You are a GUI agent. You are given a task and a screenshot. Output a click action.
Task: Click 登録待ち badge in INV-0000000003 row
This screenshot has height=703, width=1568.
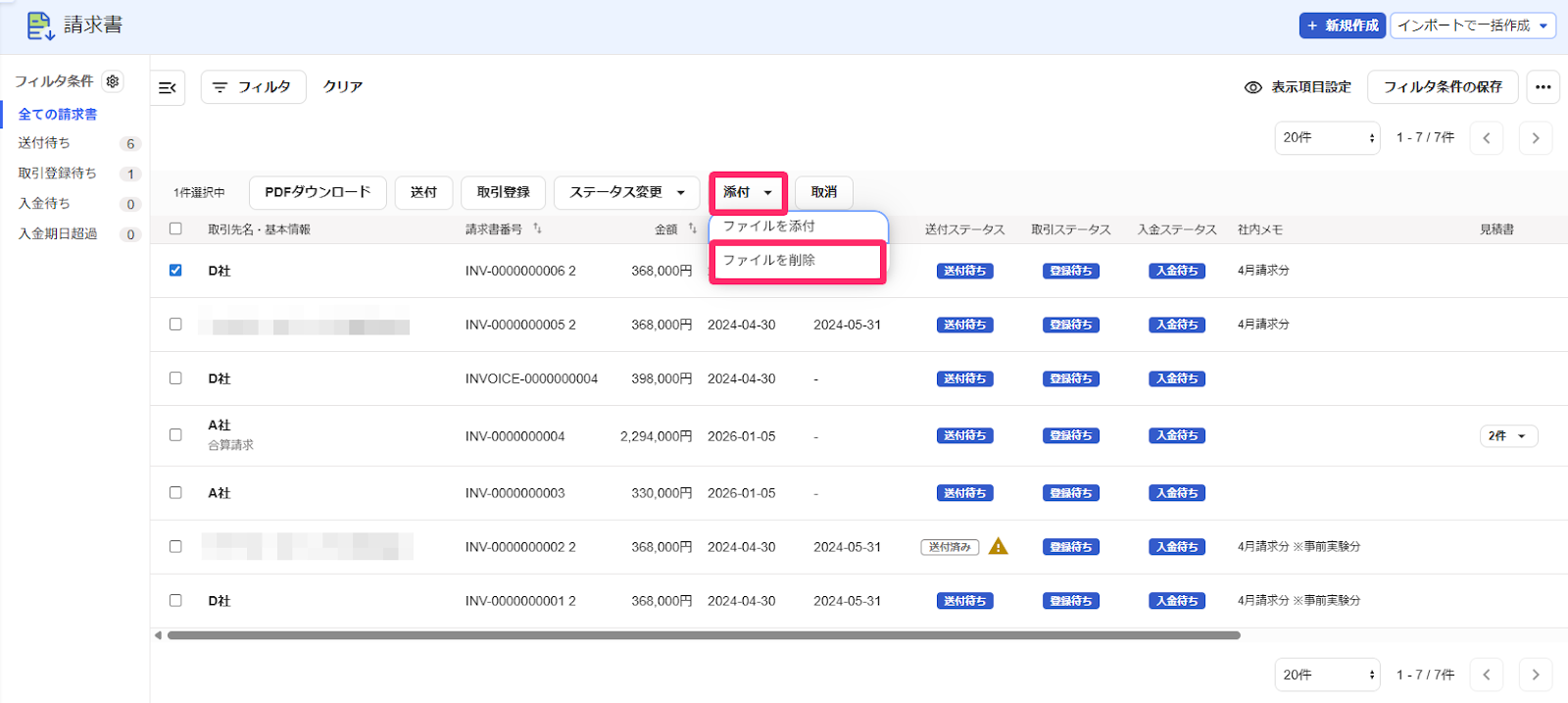[x=1071, y=493]
